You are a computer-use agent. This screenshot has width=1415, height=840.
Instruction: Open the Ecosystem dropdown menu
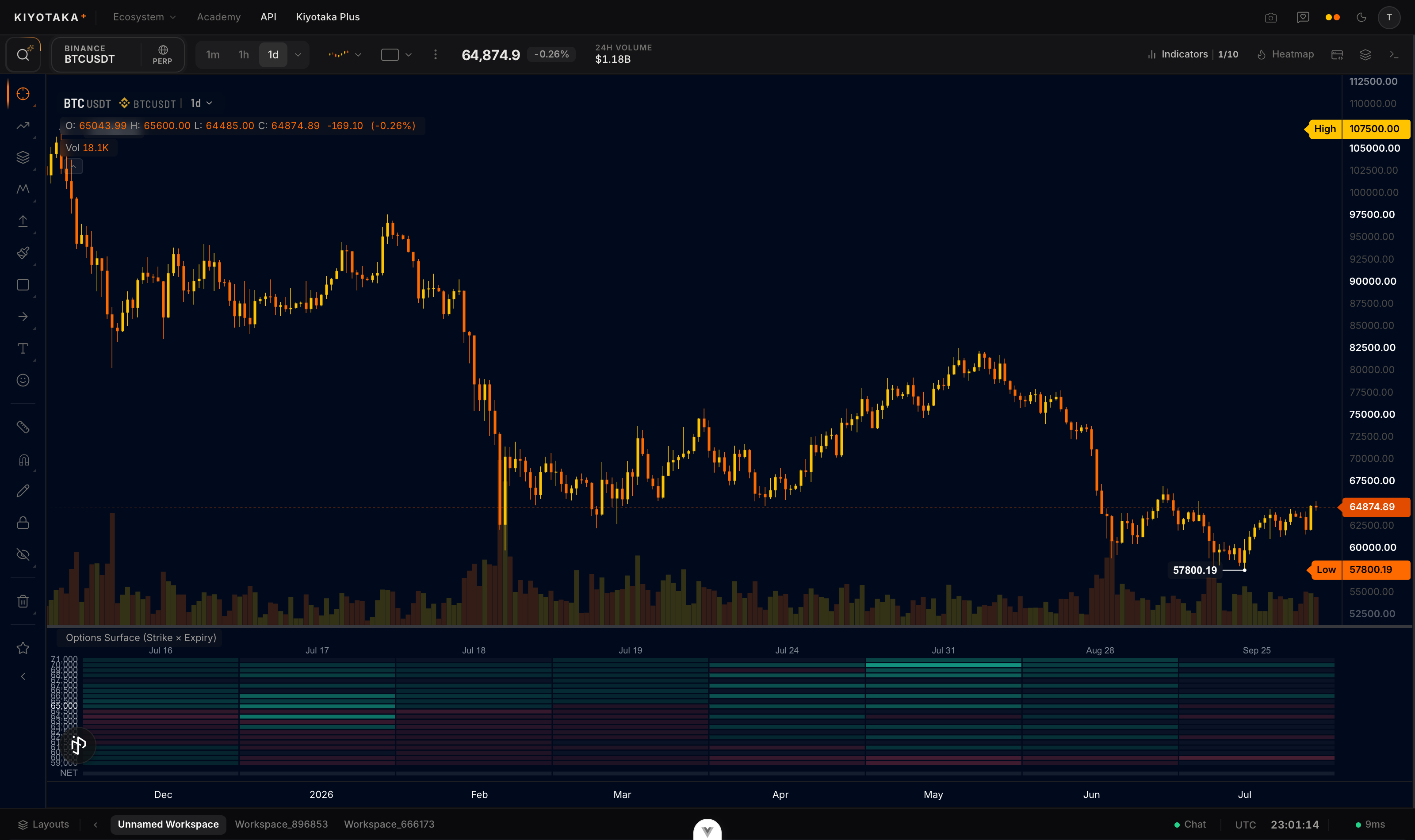[x=144, y=17]
